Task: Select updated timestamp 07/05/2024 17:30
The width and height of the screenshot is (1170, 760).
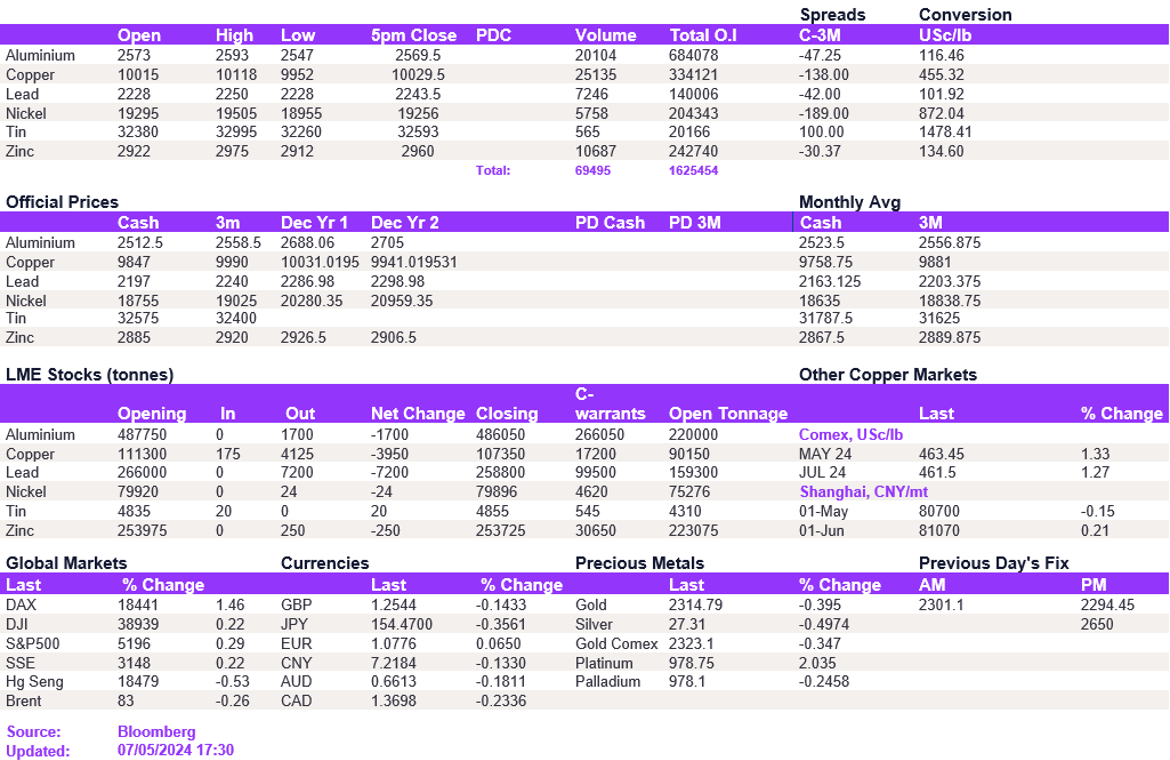Action: click(x=175, y=751)
